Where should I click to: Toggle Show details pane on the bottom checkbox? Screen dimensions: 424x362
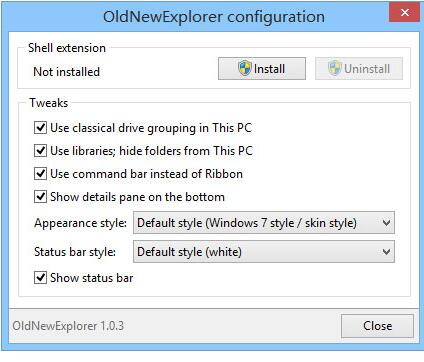[x=40, y=197]
